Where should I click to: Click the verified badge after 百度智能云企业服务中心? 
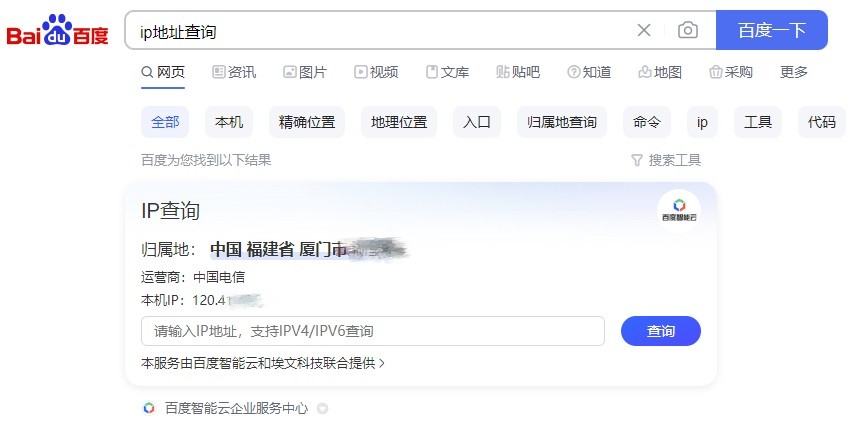pos(322,408)
